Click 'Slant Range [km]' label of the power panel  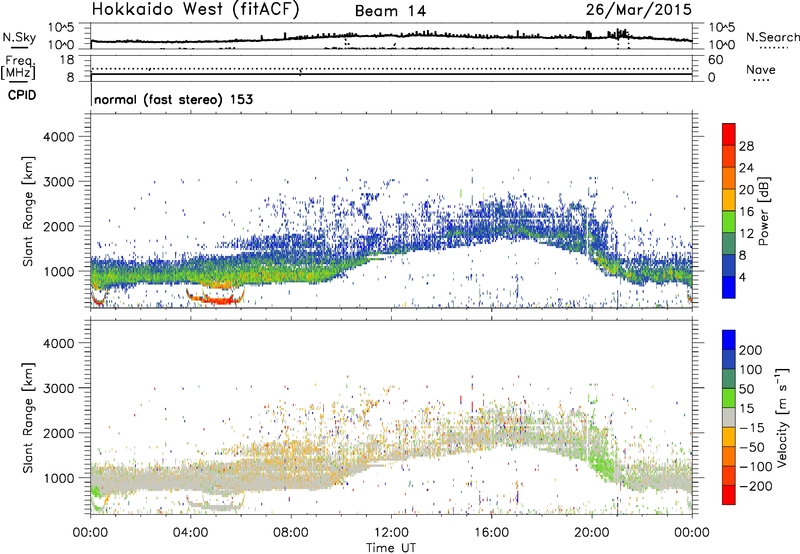point(29,211)
